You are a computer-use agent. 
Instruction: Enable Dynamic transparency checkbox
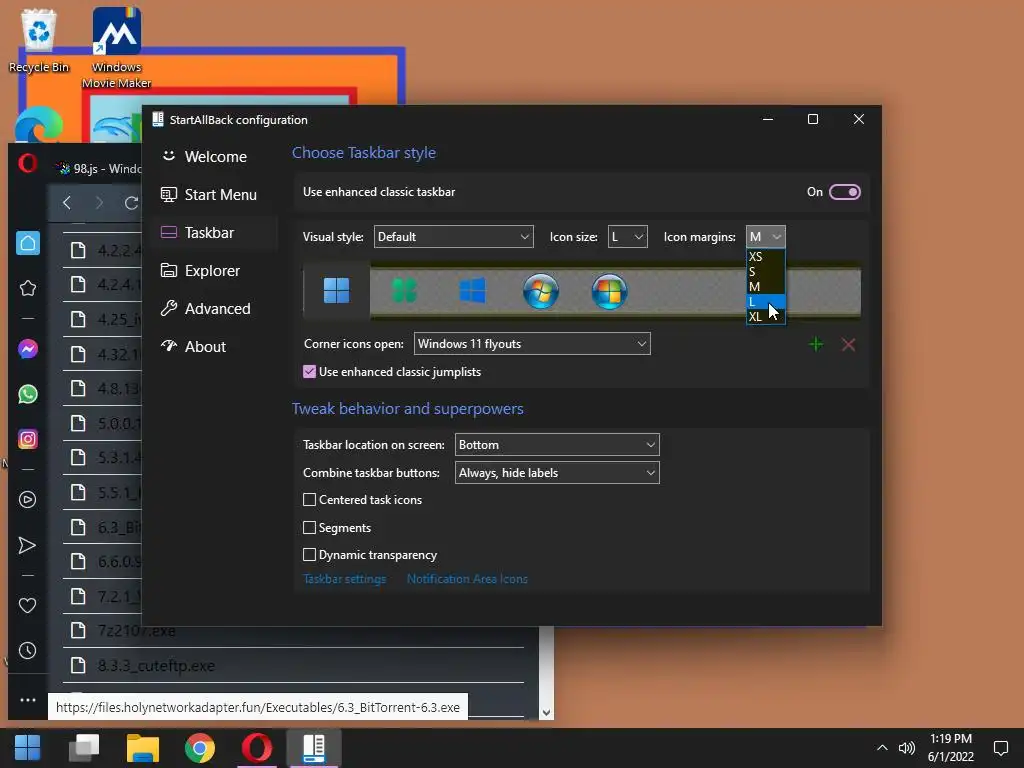[x=310, y=554]
